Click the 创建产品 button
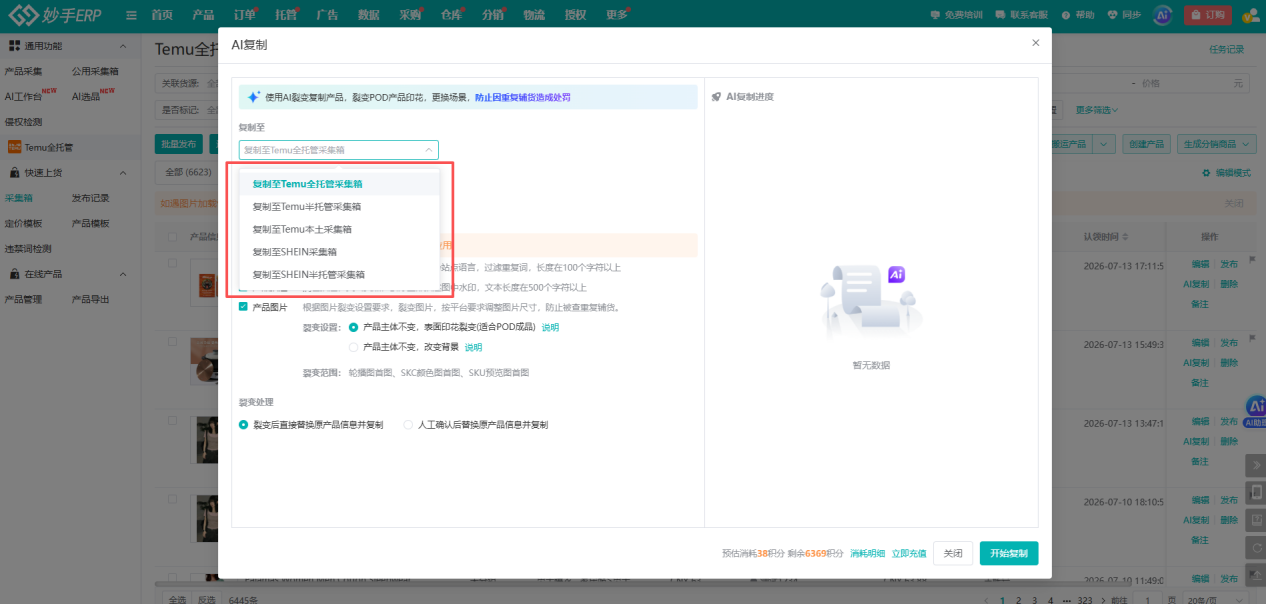Viewport: 1266px width, 604px height. [1147, 144]
